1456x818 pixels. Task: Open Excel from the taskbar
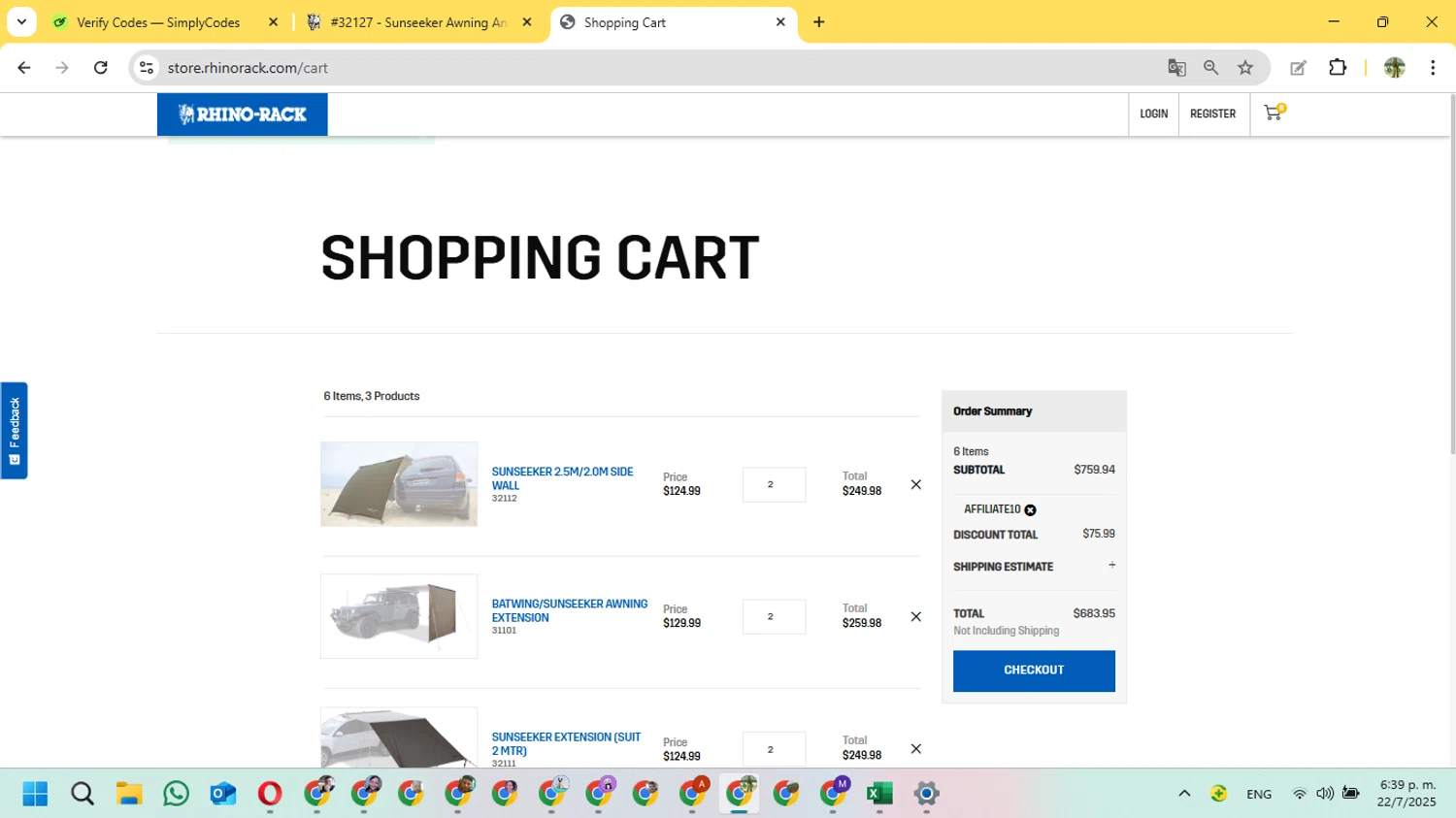click(x=879, y=794)
